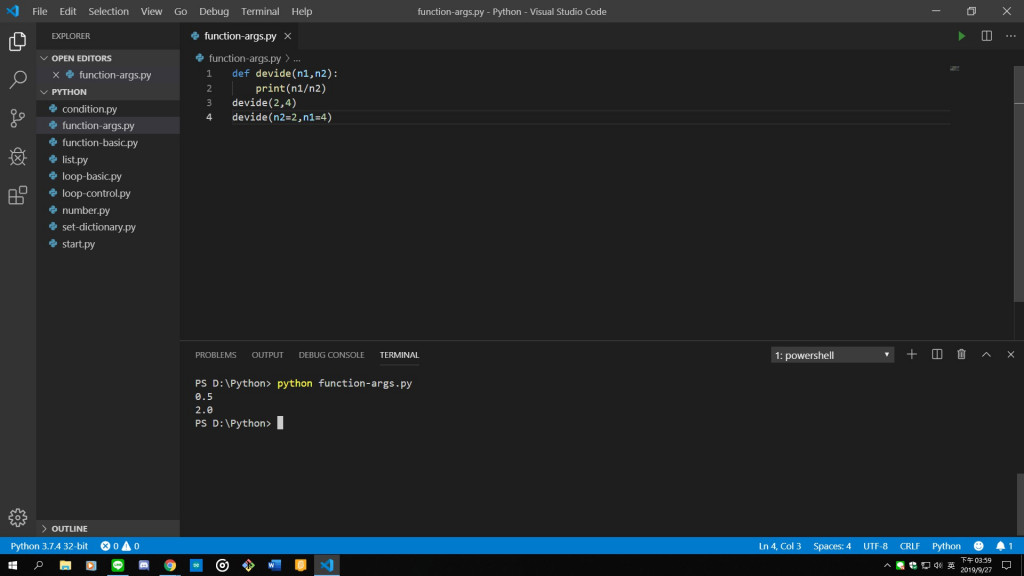Collapse the PYTHON folder section
The image size is (1024, 576).
pyautogui.click(x=108, y=92)
